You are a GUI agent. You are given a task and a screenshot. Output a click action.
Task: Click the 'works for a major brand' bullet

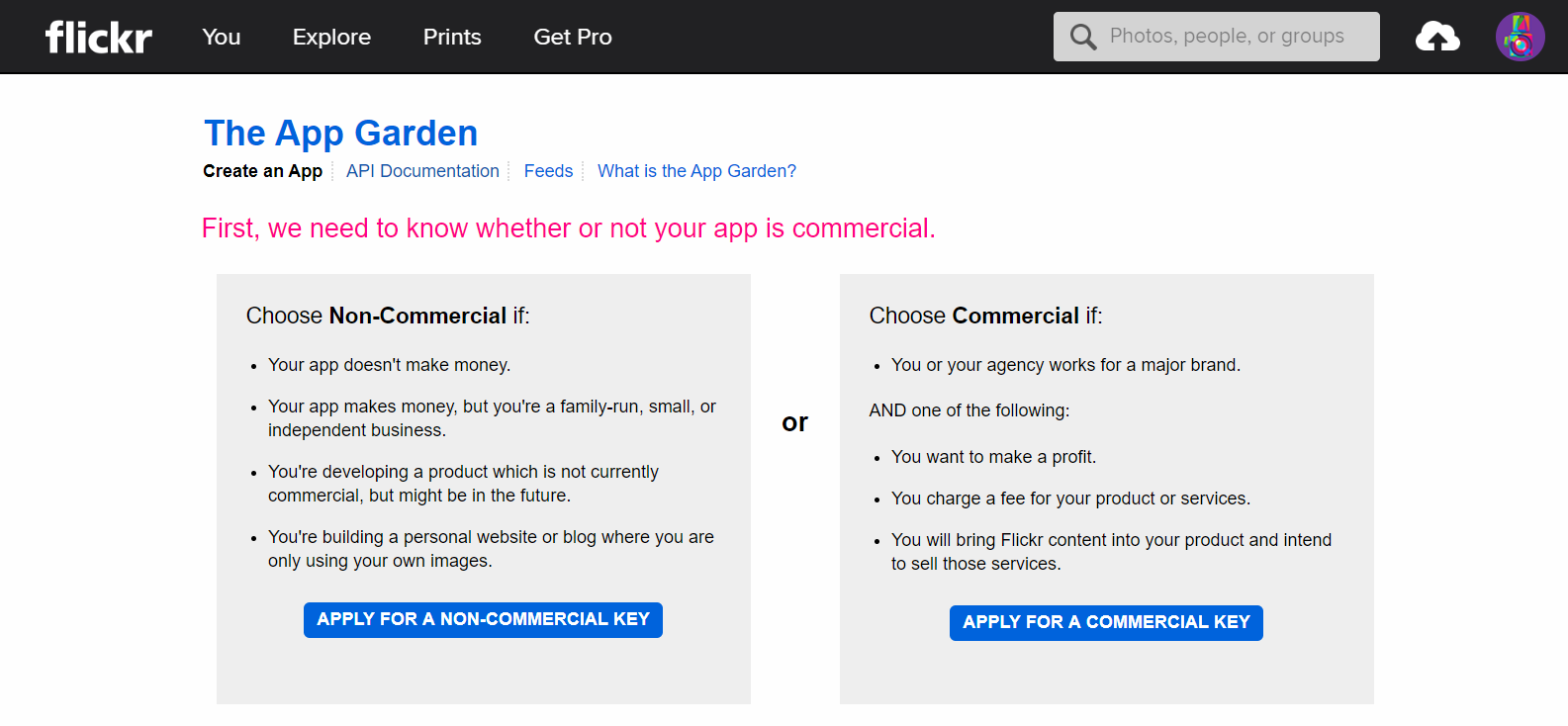(x=1065, y=365)
